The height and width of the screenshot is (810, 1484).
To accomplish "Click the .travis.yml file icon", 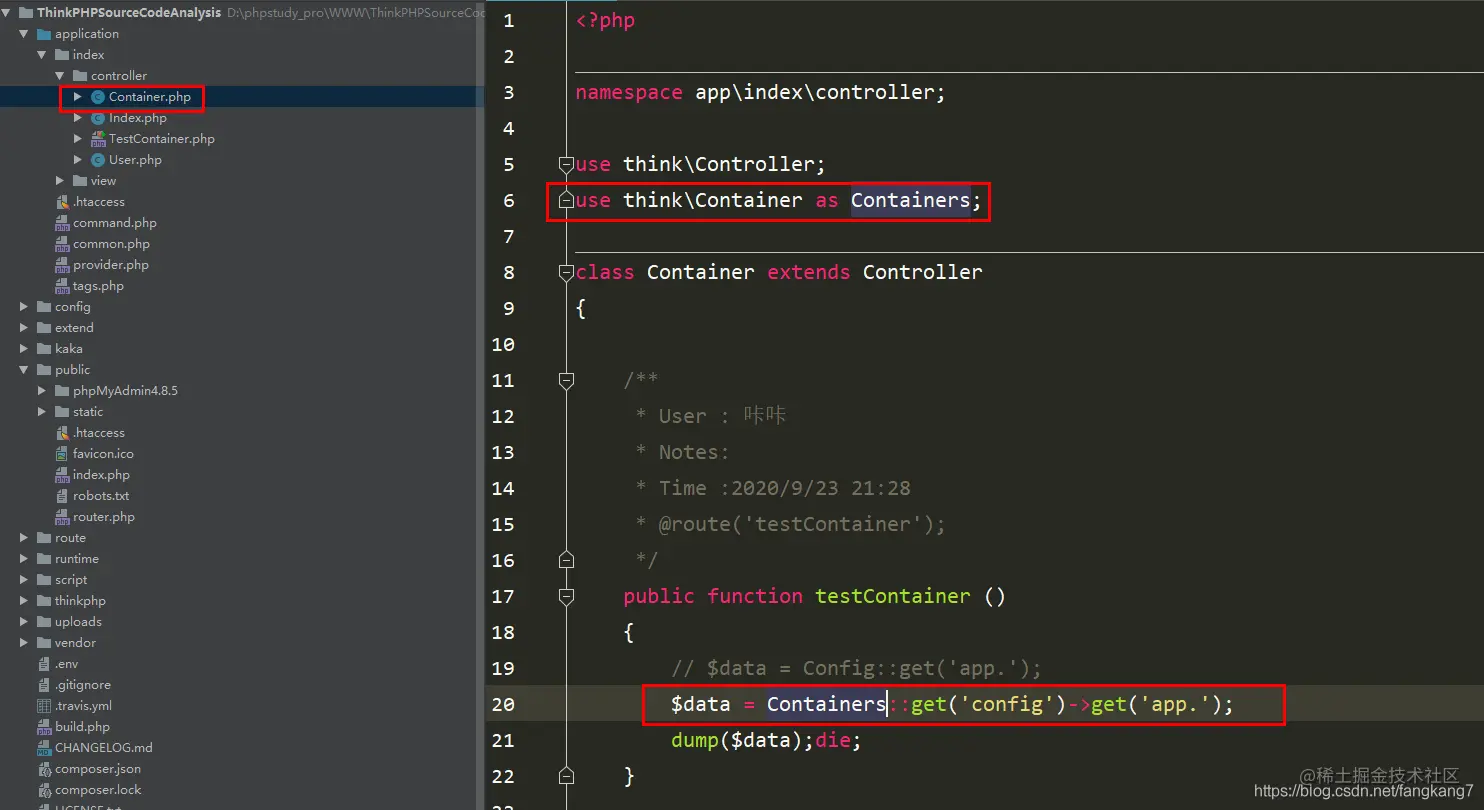I will pyautogui.click(x=44, y=706).
